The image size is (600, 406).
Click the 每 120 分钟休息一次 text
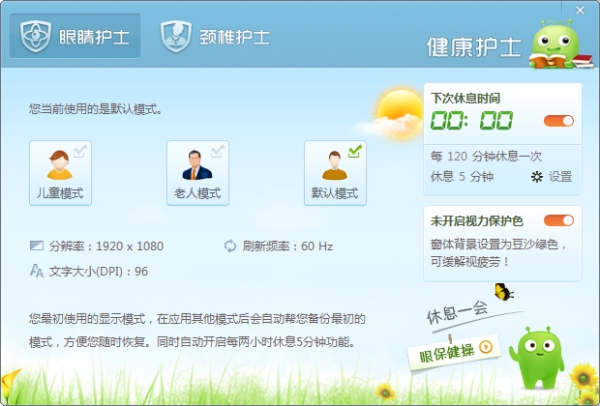(x=486, y=156)
